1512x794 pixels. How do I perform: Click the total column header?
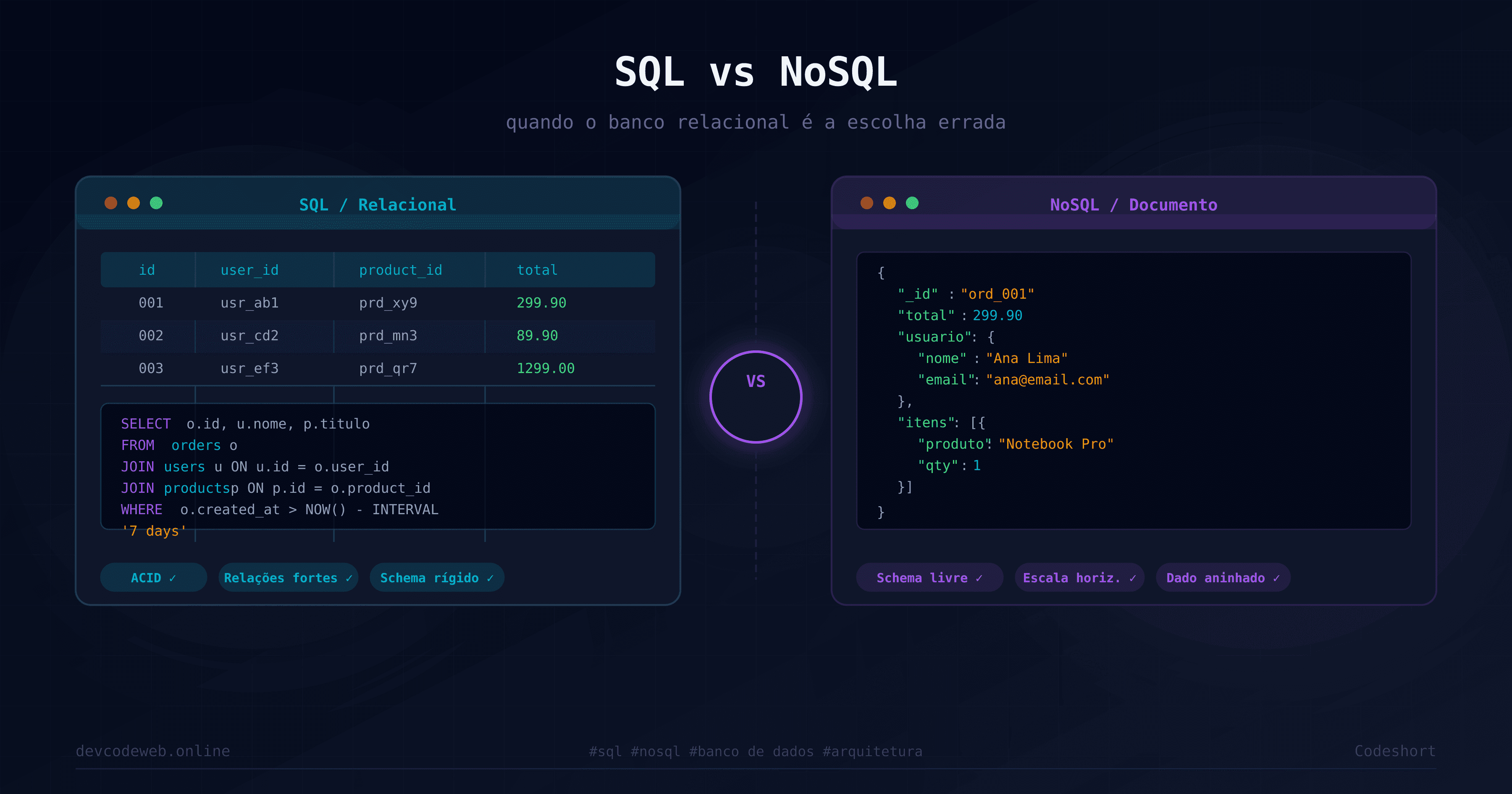pyautogui.click(x=537, y=270)
